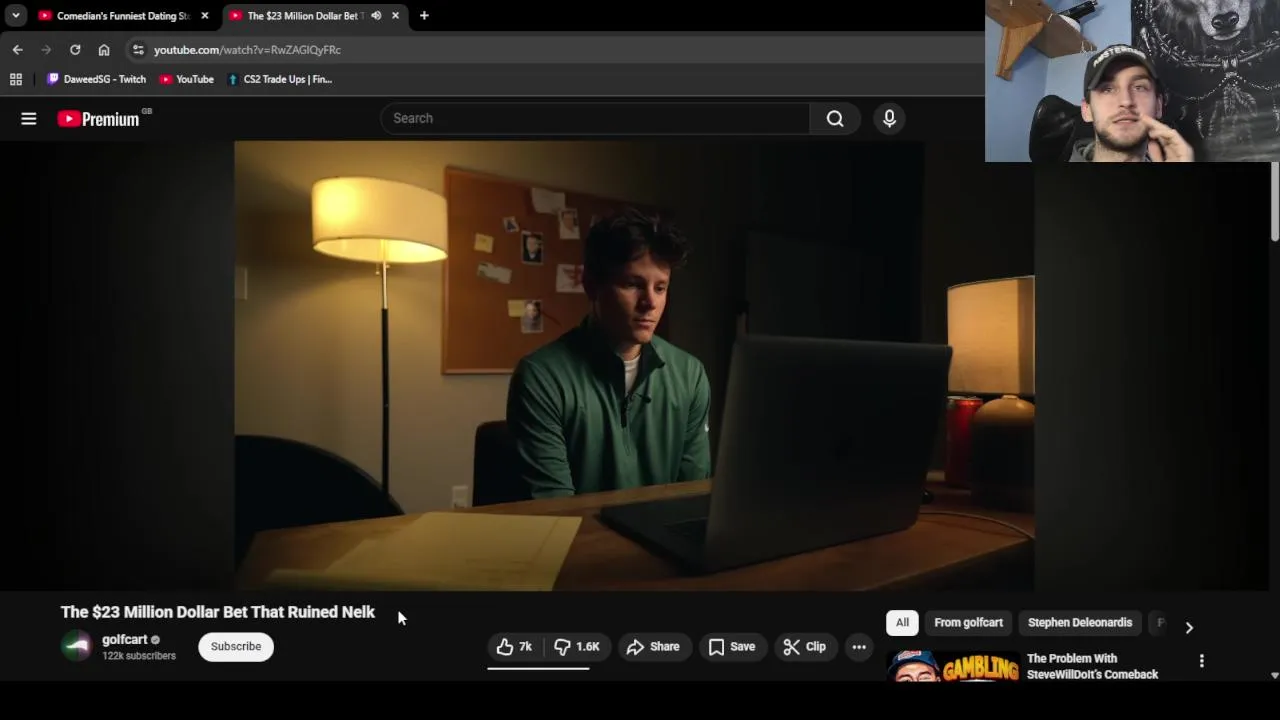Image resolution: width=1280 pixels, height=720 pixels.
Task: Open more actions three-dot menu
Action: (x=859, y=646)
